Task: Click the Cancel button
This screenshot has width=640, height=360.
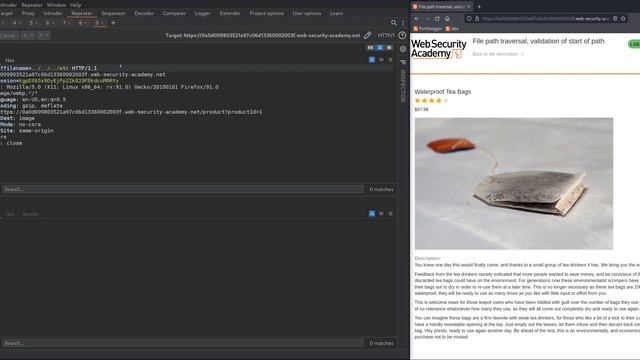Action: pos(8,36)
